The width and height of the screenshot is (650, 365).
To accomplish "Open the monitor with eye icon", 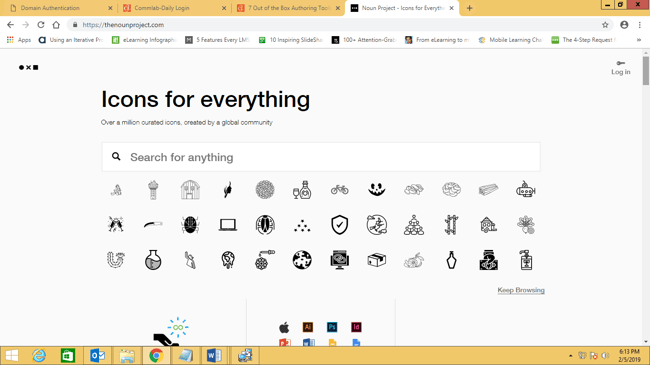I will pos(340,260).
